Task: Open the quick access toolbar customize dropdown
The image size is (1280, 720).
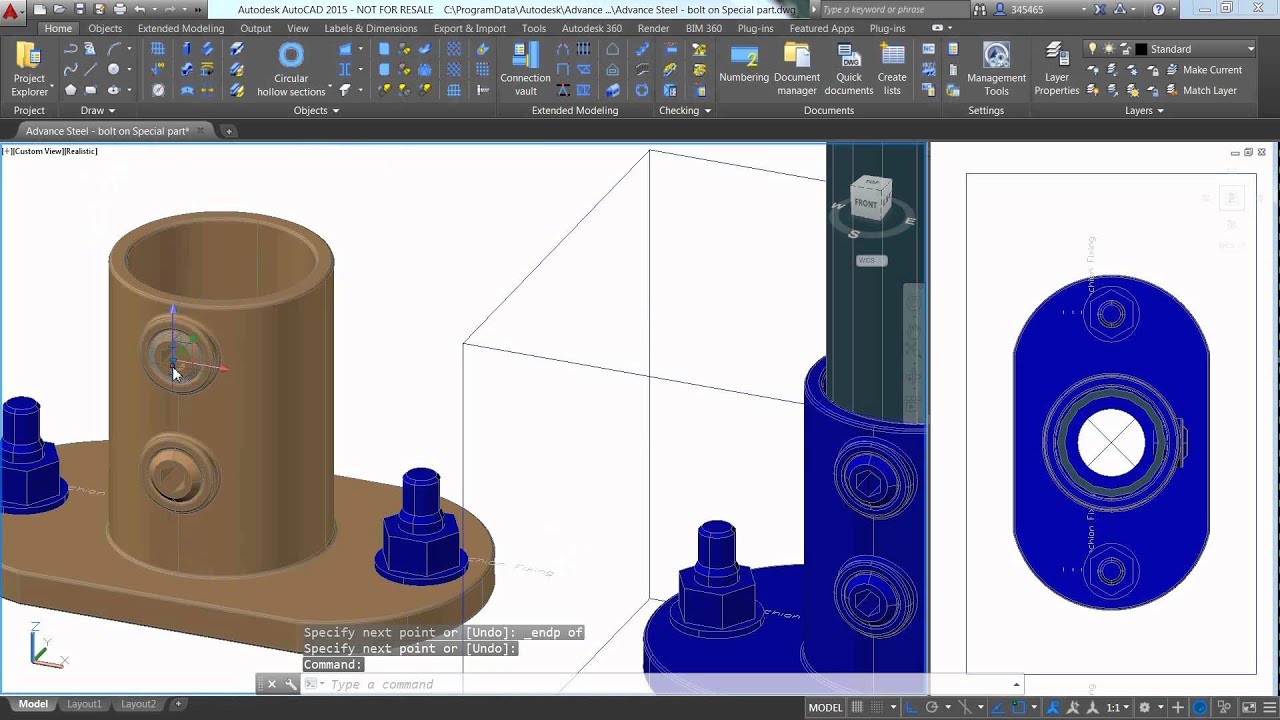Action: click(x=198, y=9)
